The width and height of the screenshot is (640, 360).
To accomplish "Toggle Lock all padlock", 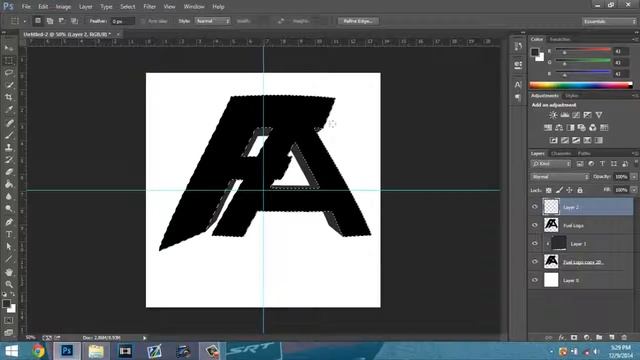I will 580,190.
